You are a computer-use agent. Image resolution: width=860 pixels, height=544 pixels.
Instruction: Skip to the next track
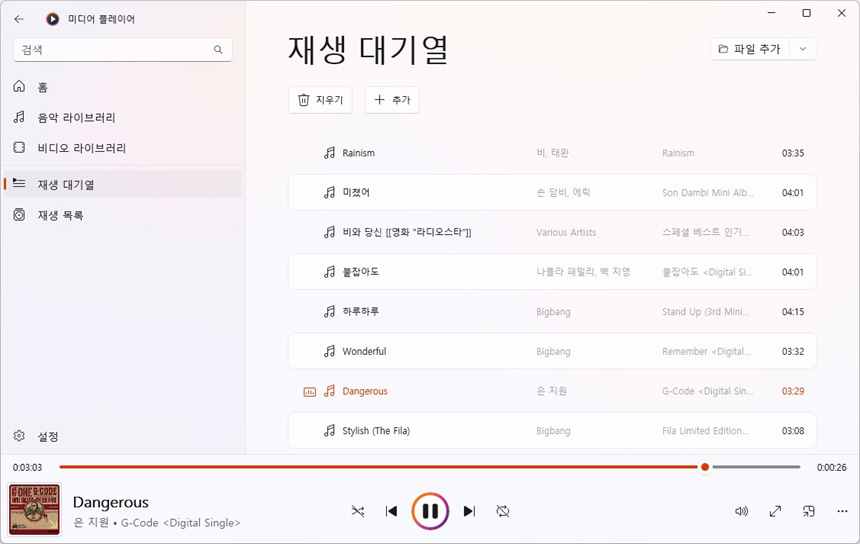[x=469, y=511]
